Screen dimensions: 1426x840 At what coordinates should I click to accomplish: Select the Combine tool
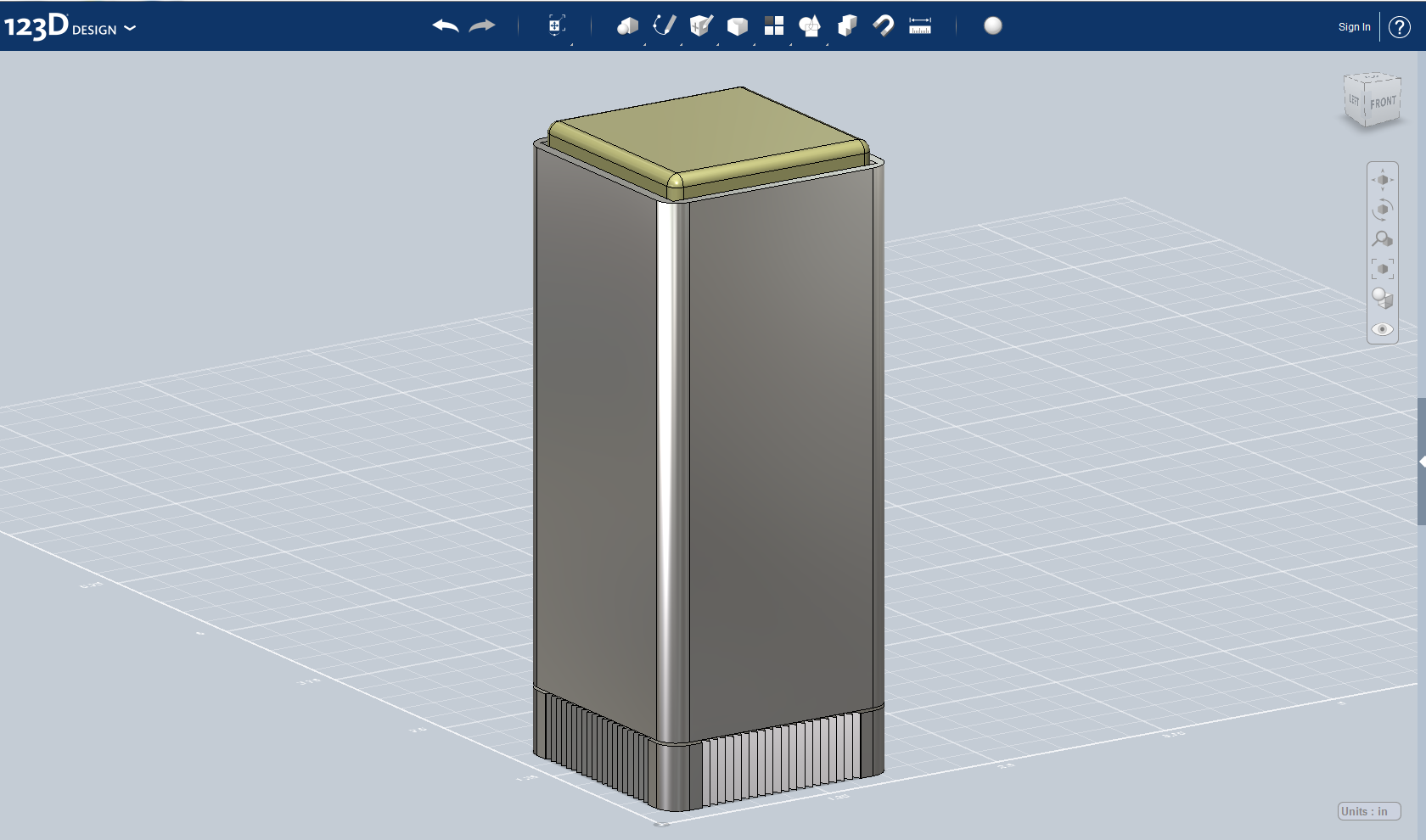(x=810, y=25)
